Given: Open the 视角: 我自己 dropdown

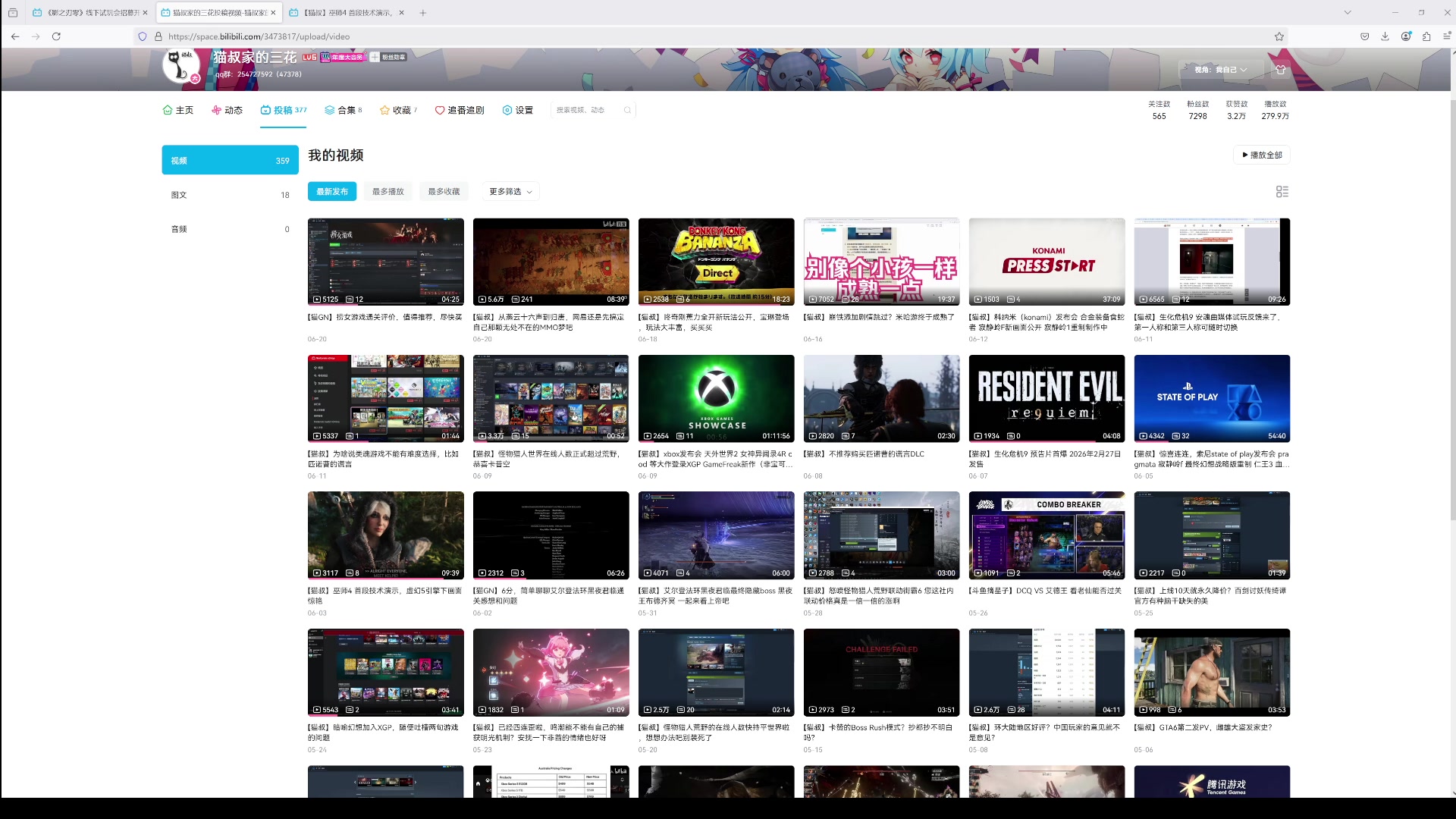Looking at the screenshot, I should [x=1221, y=69].
